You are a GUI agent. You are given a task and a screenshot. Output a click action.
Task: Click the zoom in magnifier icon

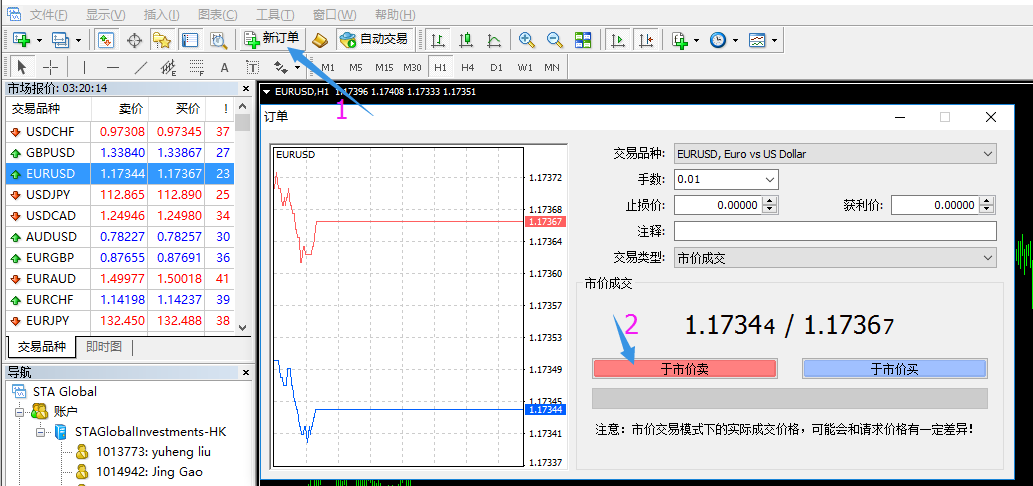coord(526,40)
